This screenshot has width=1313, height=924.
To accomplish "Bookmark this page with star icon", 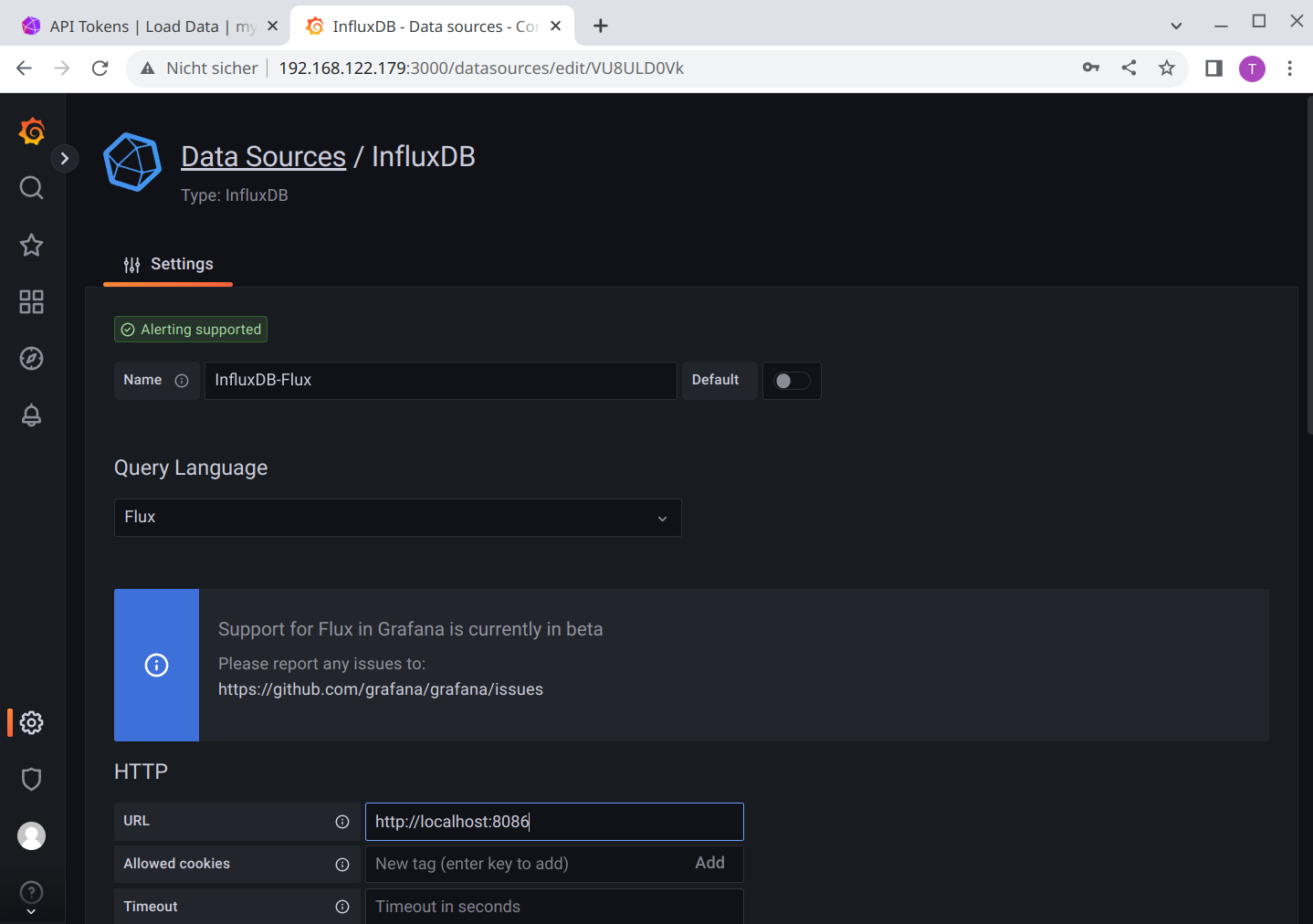I will click(x=1167, y=68).
